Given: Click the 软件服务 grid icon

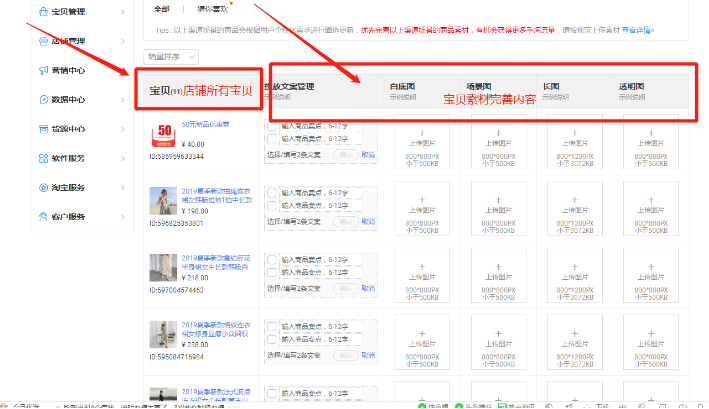Looking at the screenshot, I should coord(42,158).
